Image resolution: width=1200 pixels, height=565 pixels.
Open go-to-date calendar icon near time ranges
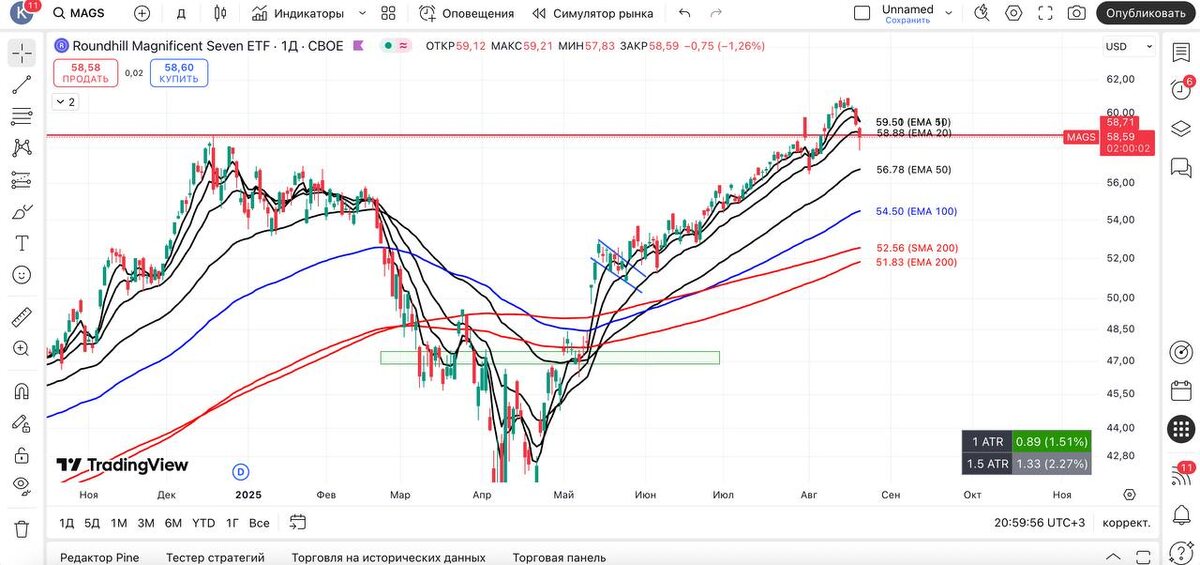(297, 521)
